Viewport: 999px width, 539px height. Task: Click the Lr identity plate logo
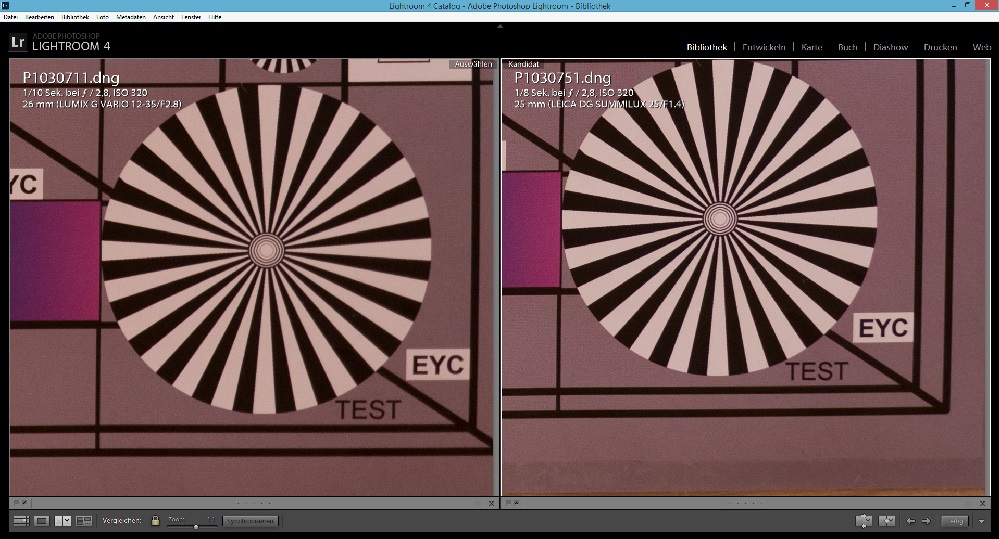[18, 43]
